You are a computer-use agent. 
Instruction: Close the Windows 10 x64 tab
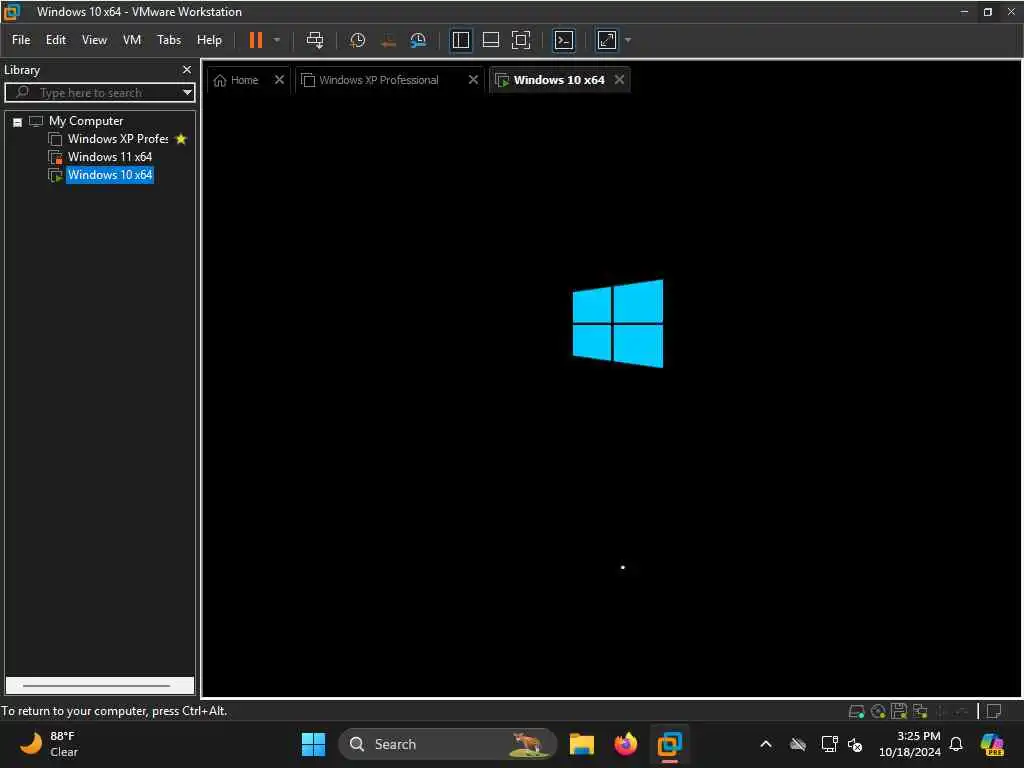point(619,80)
